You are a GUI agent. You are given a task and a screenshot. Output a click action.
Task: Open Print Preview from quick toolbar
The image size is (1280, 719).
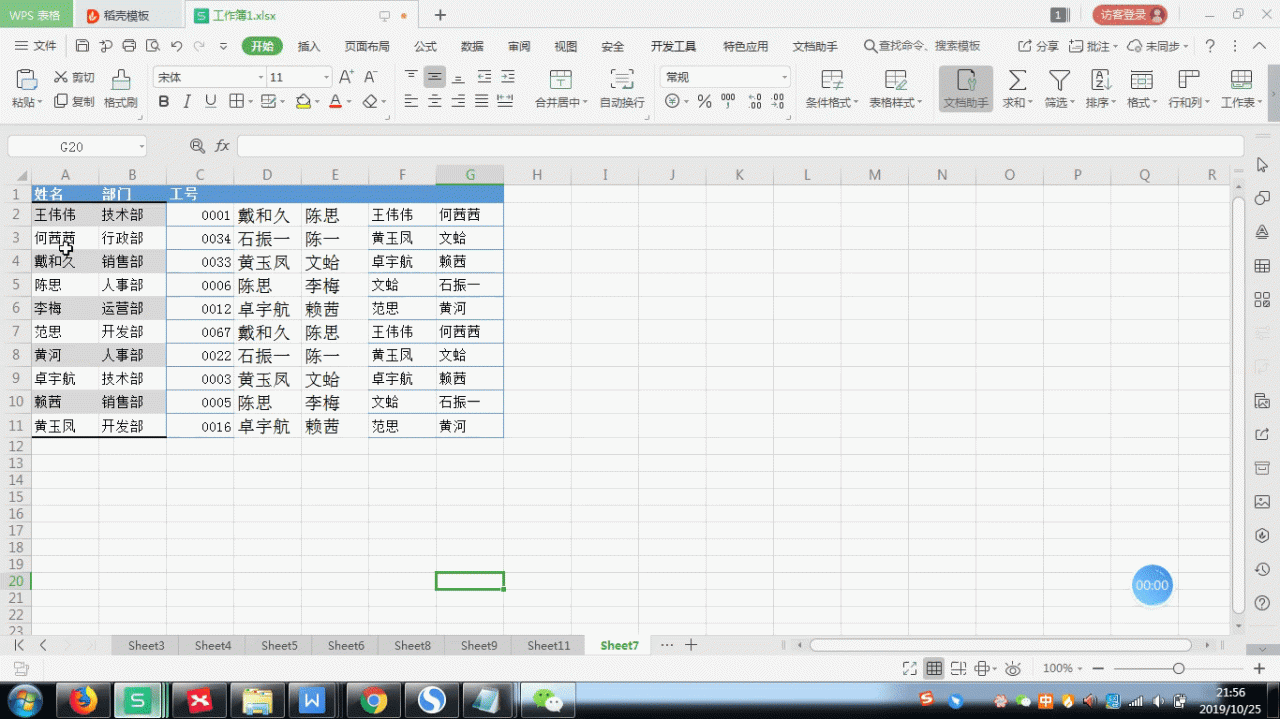coord(152,46)
